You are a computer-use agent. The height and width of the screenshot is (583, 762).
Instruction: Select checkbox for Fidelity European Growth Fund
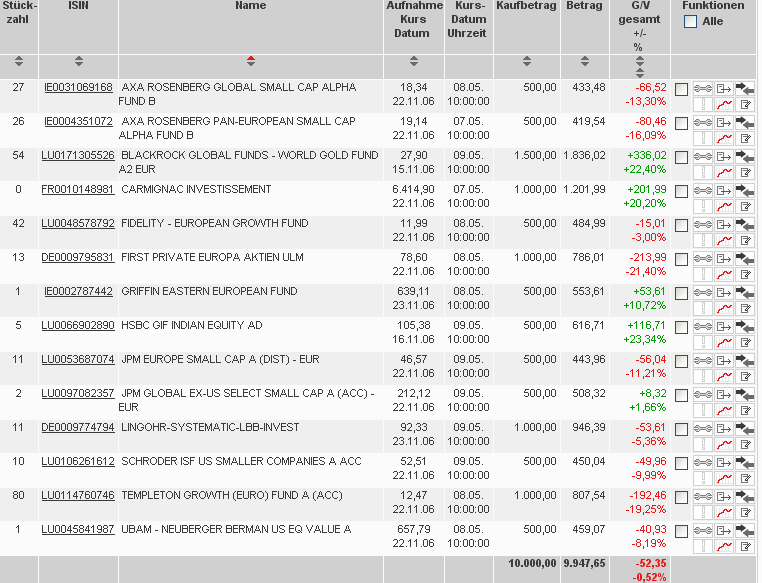click(681, 225)
